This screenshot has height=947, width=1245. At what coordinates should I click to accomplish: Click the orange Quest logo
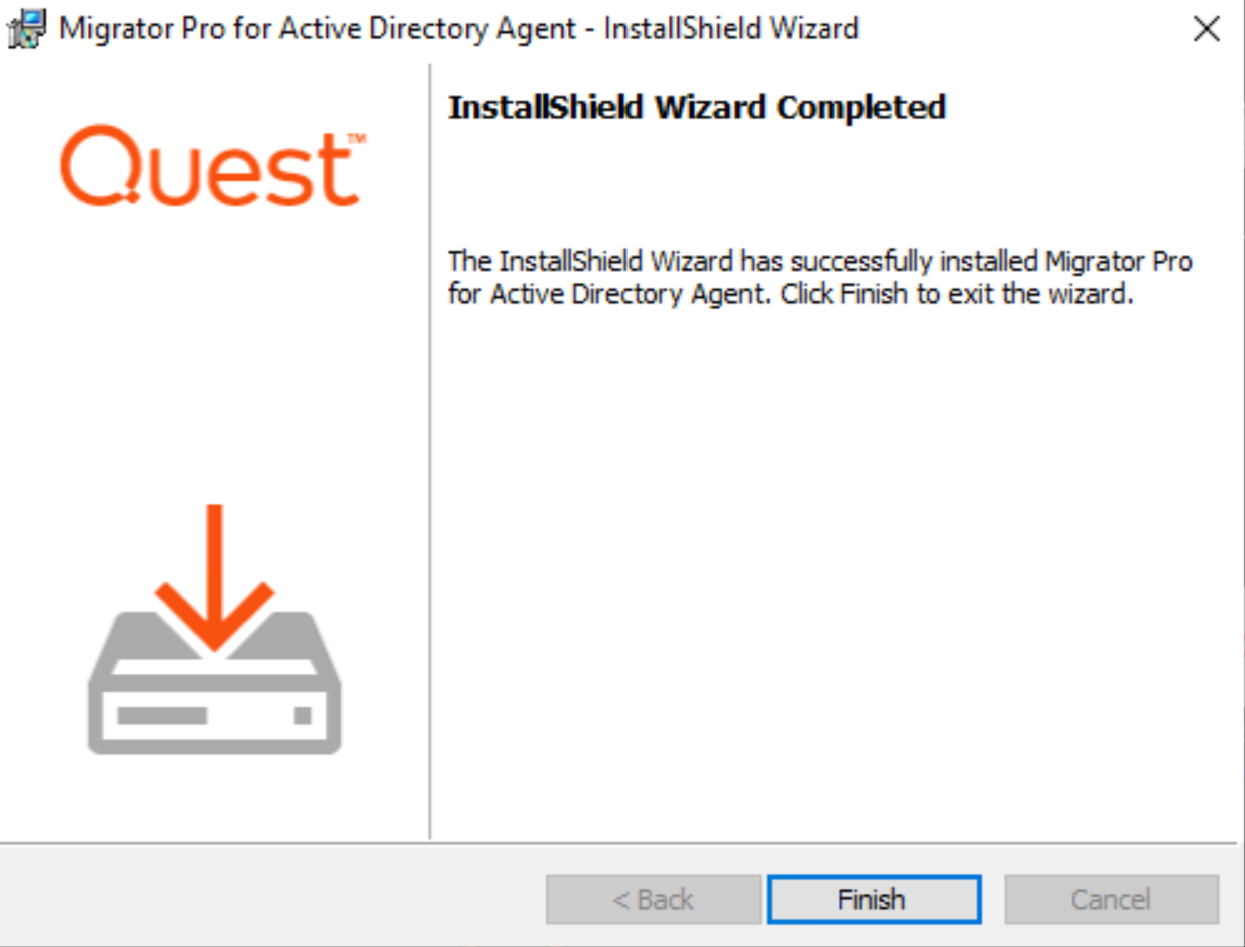(x=211, y=168)
